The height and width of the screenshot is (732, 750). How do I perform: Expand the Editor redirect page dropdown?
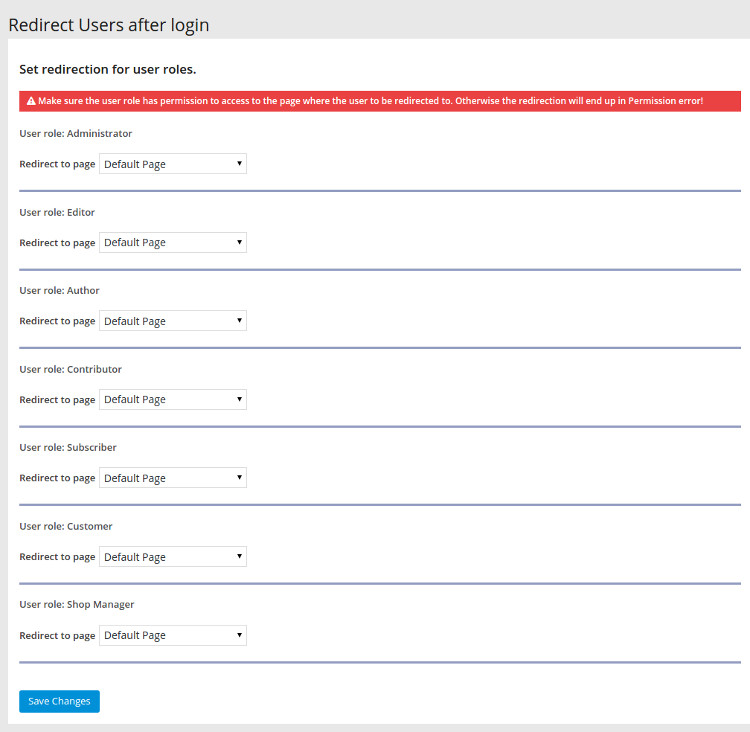coord(173,243)
